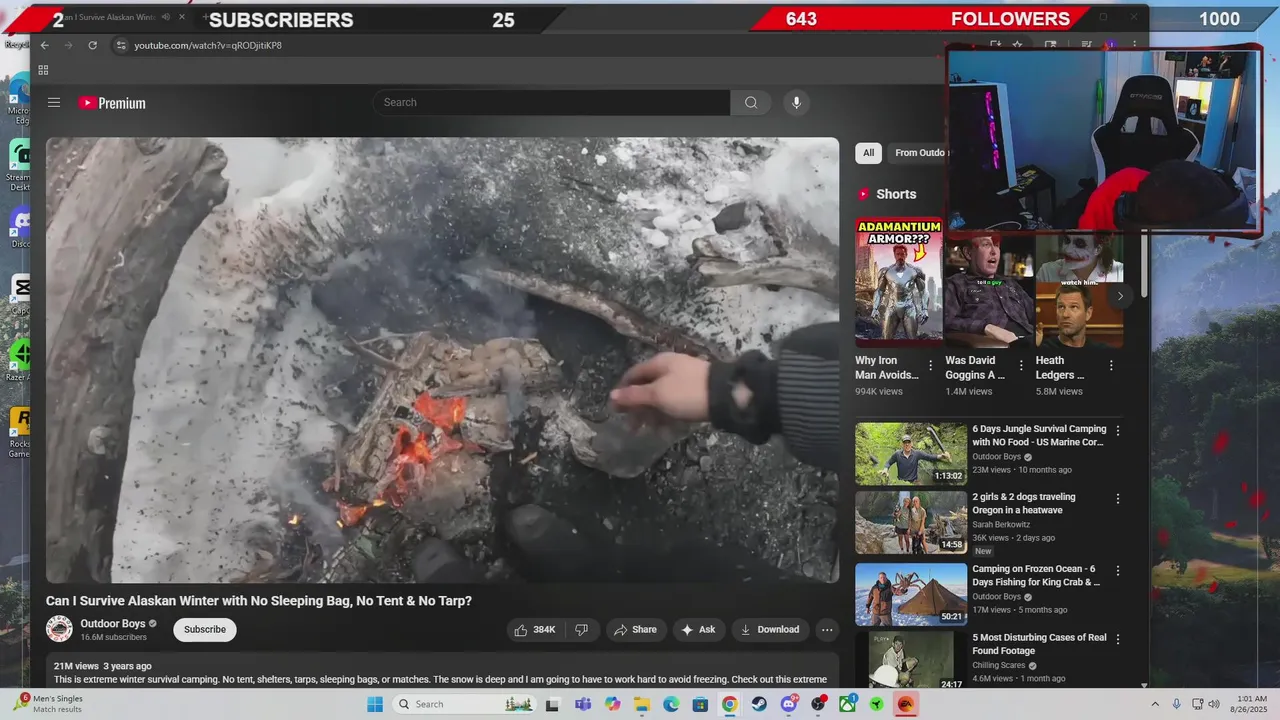The height and width of the screenshot is (720, 1280).
Task: Open Men's Singles match results widget
Action: (x=50, y=703)
